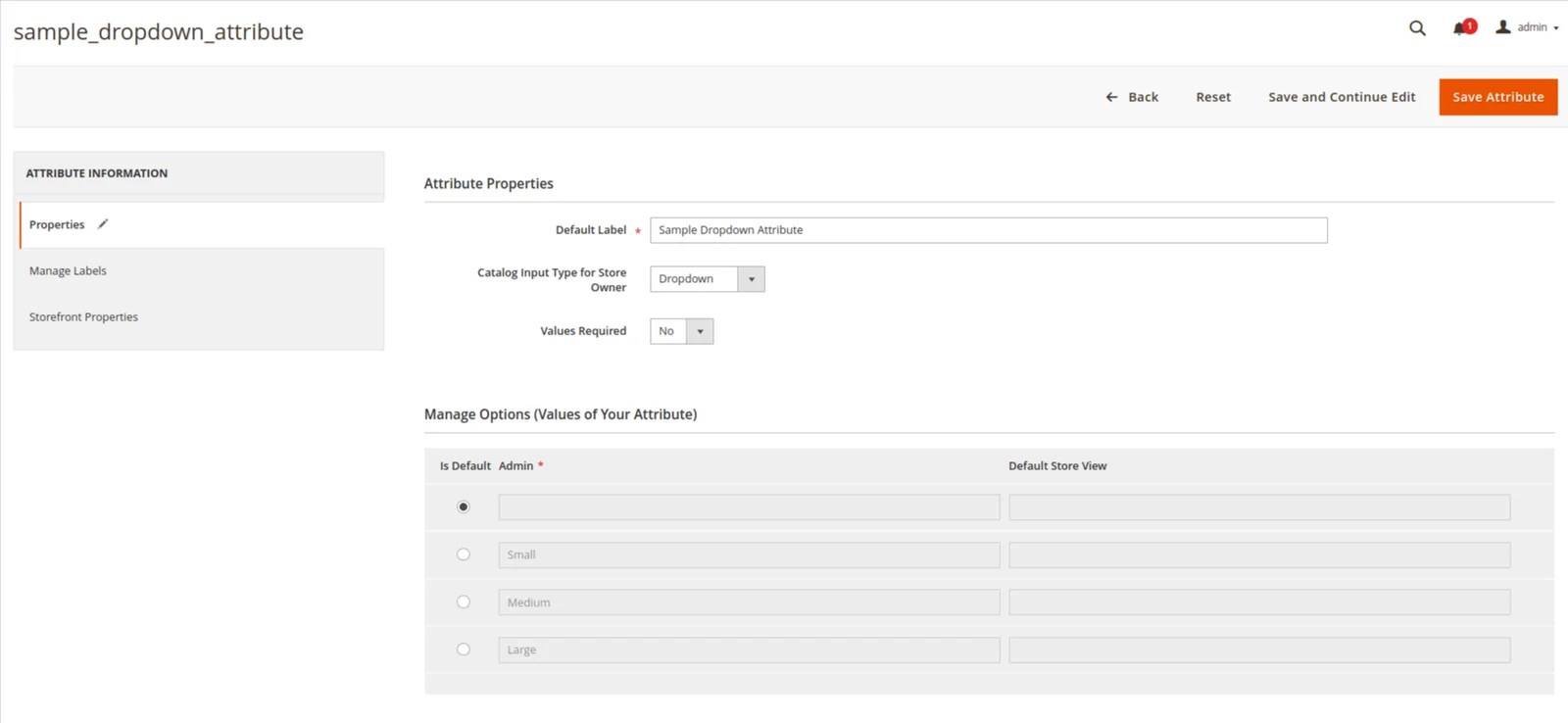Open the Properties tab
Image resolution: width=1568 pixels, height=723 pixels.
click(202, 224)
